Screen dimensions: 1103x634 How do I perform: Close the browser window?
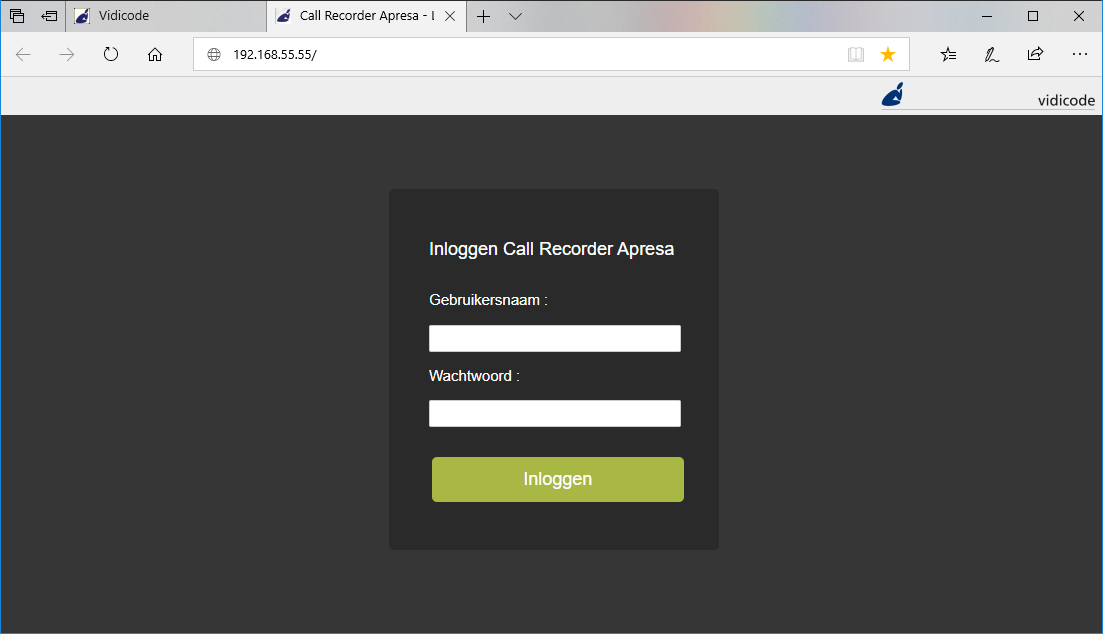coord(1078,16)
